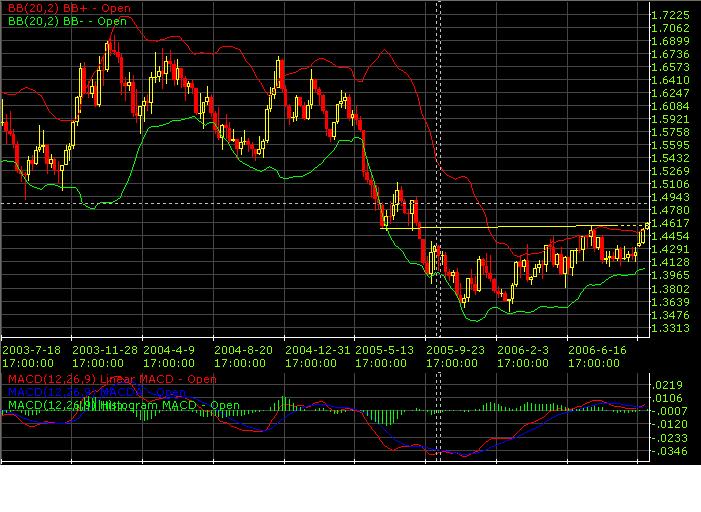This screenshot has width=701, height=512.
Task: Click the 1.6573 price level
Action: [670, 68]
